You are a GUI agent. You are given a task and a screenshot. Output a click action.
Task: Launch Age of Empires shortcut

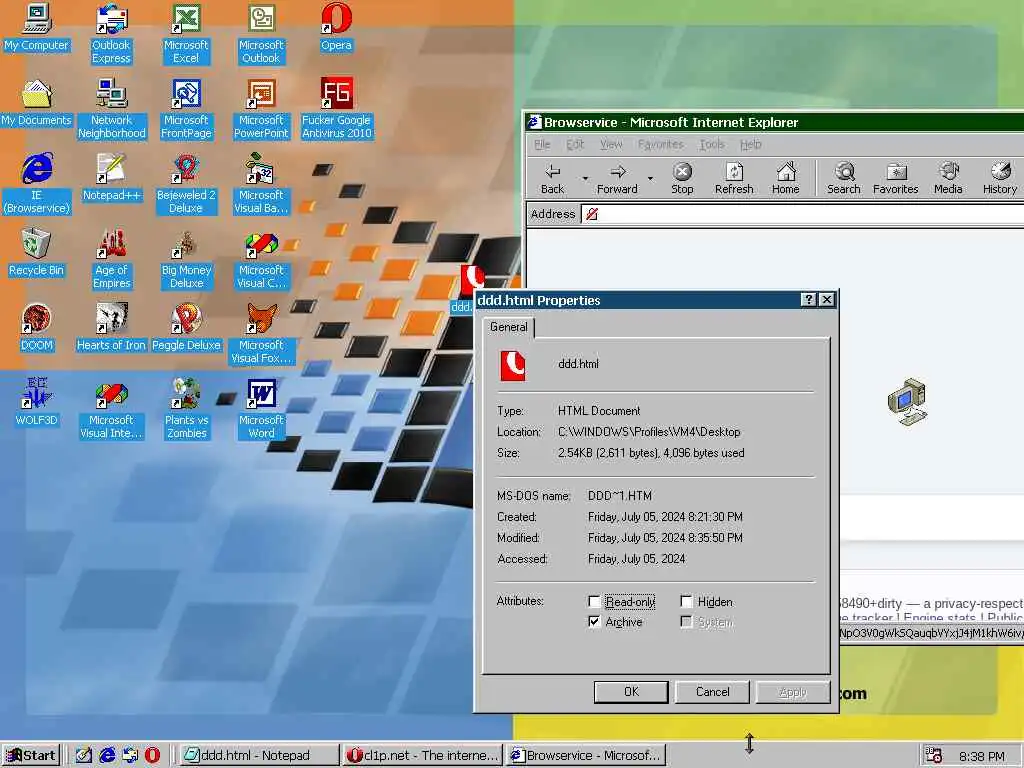click(x=112, y=259)
